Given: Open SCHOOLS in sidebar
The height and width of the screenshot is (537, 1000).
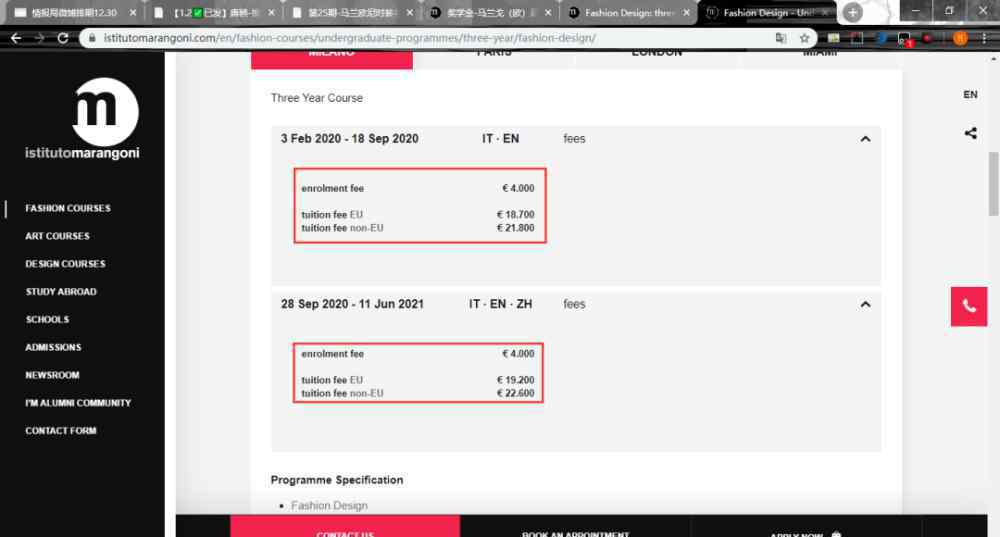Looking at the screenshot, I should coord(47,320).
